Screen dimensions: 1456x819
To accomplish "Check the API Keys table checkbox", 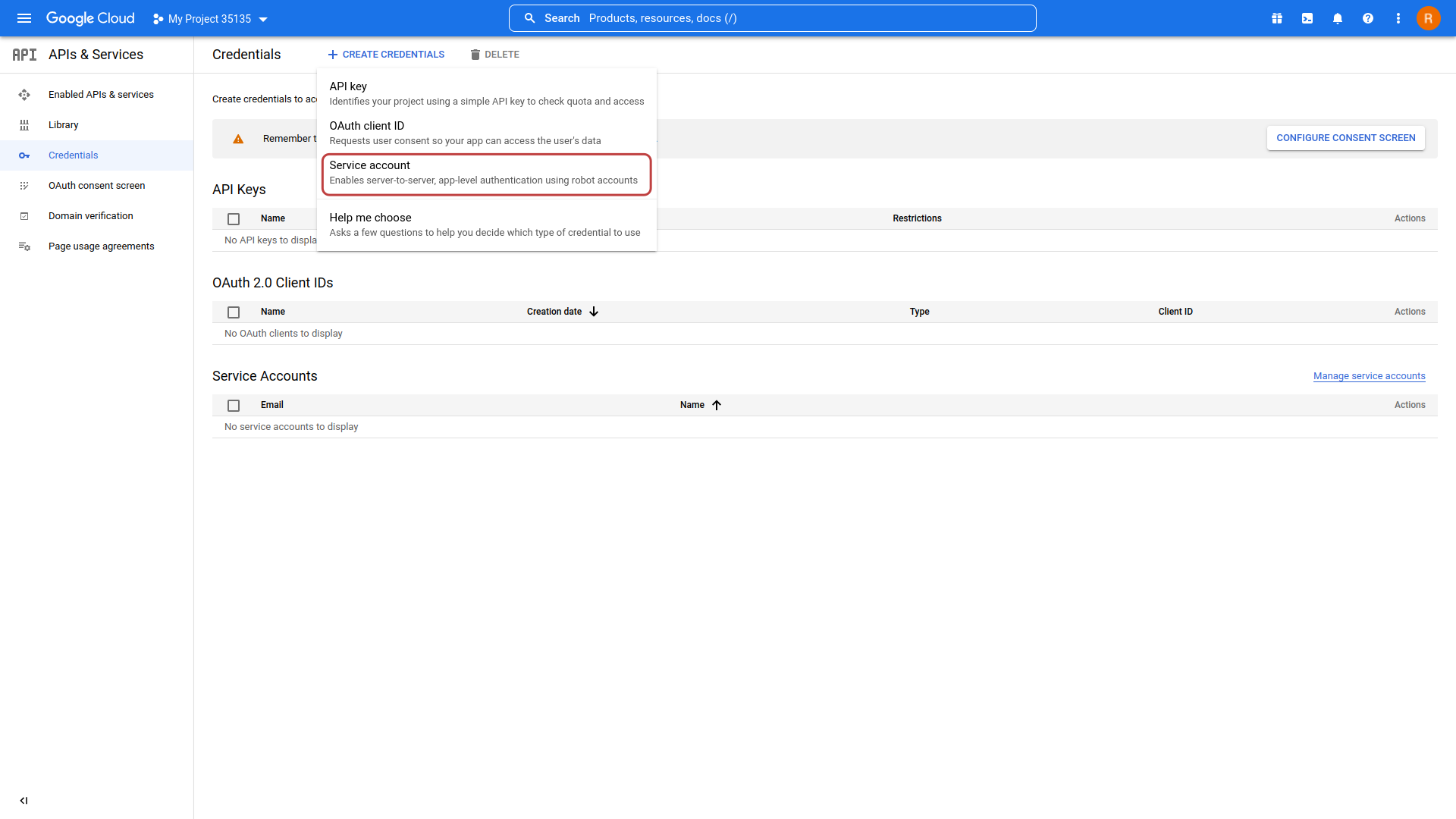I will tap(233, 218).
